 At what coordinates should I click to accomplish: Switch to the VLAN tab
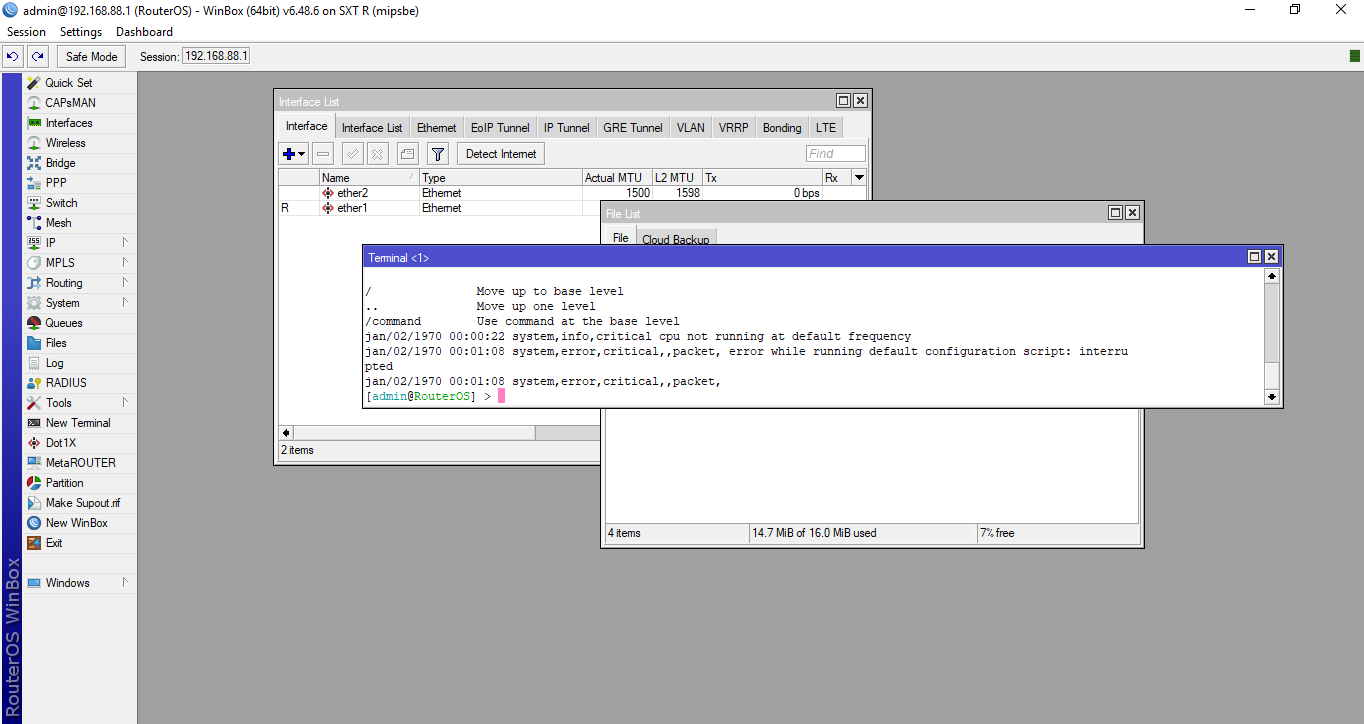pyautogui.click(x=690, y=128)
